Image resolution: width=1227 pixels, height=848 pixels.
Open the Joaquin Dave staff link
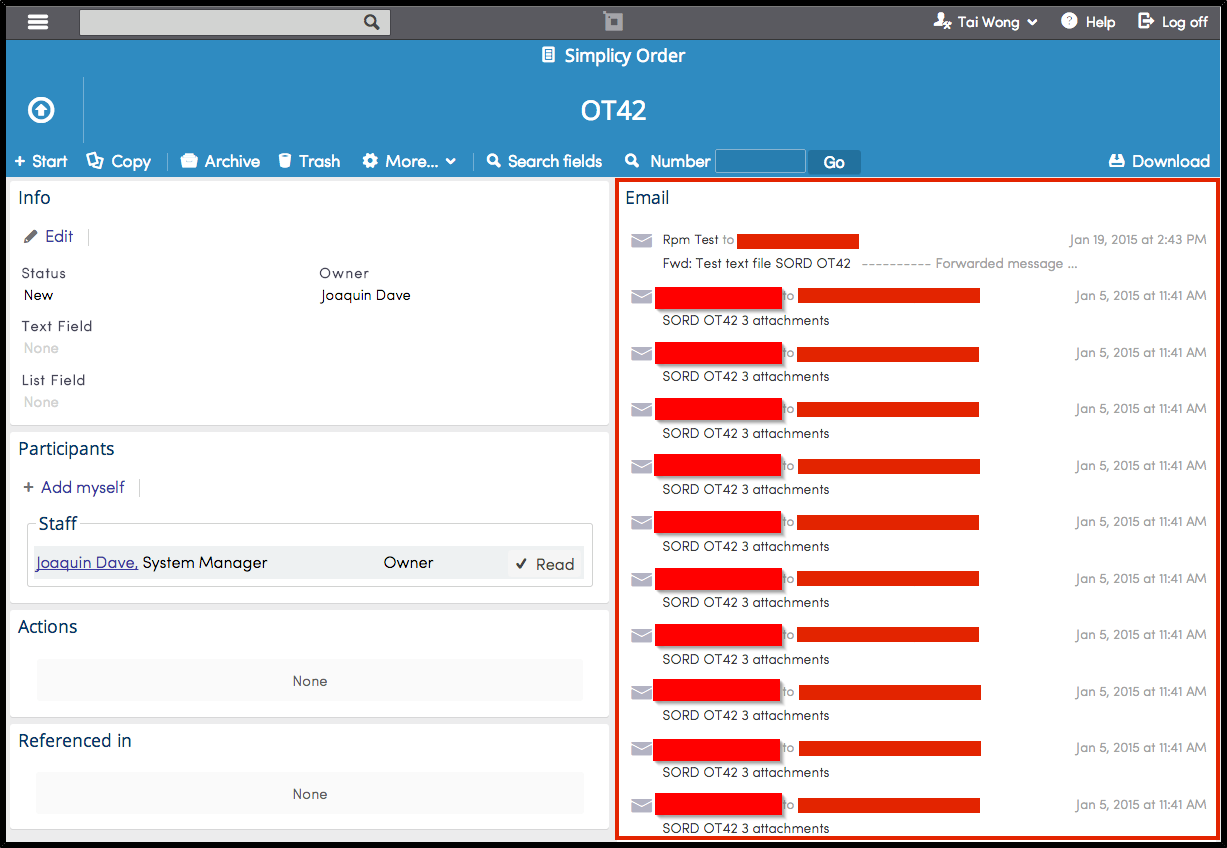(87, 563)
